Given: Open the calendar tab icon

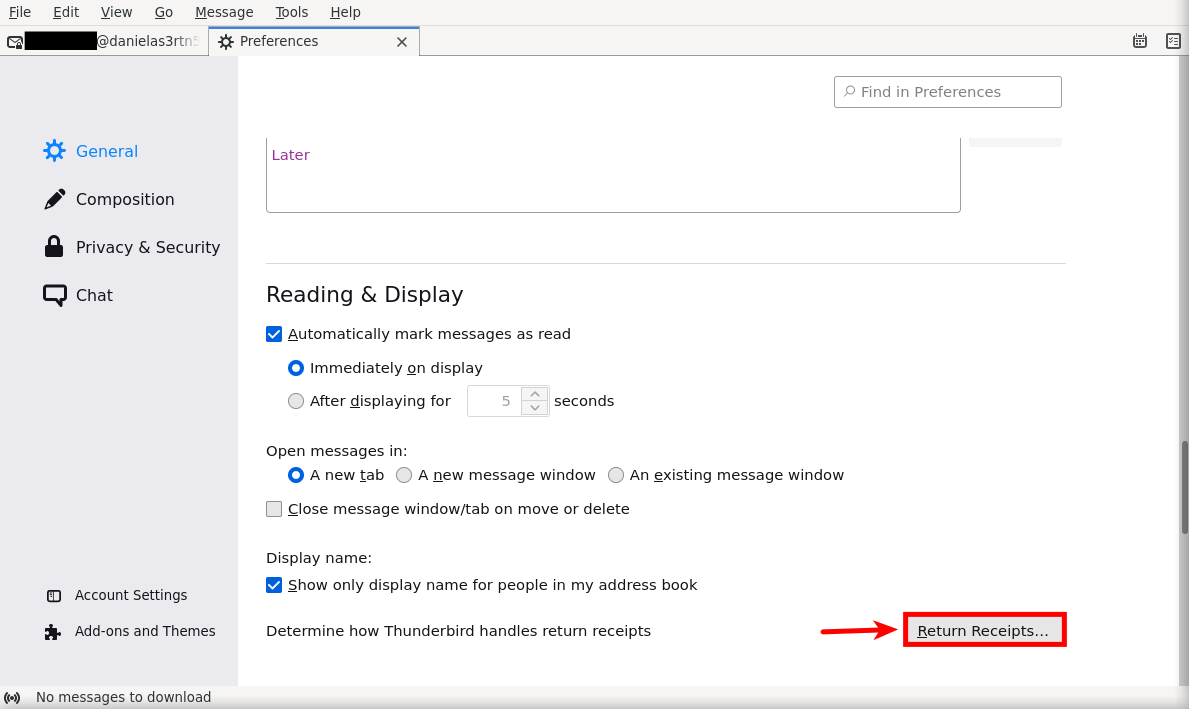Looking at the screenshot, I should pos(1139,41).
